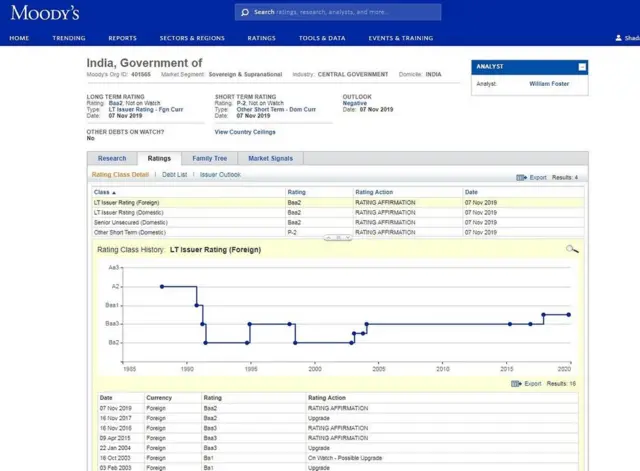The width and height of the screenshot is (640, 471).
Task: Open Sectors & Regions menu
Action: 192,38
